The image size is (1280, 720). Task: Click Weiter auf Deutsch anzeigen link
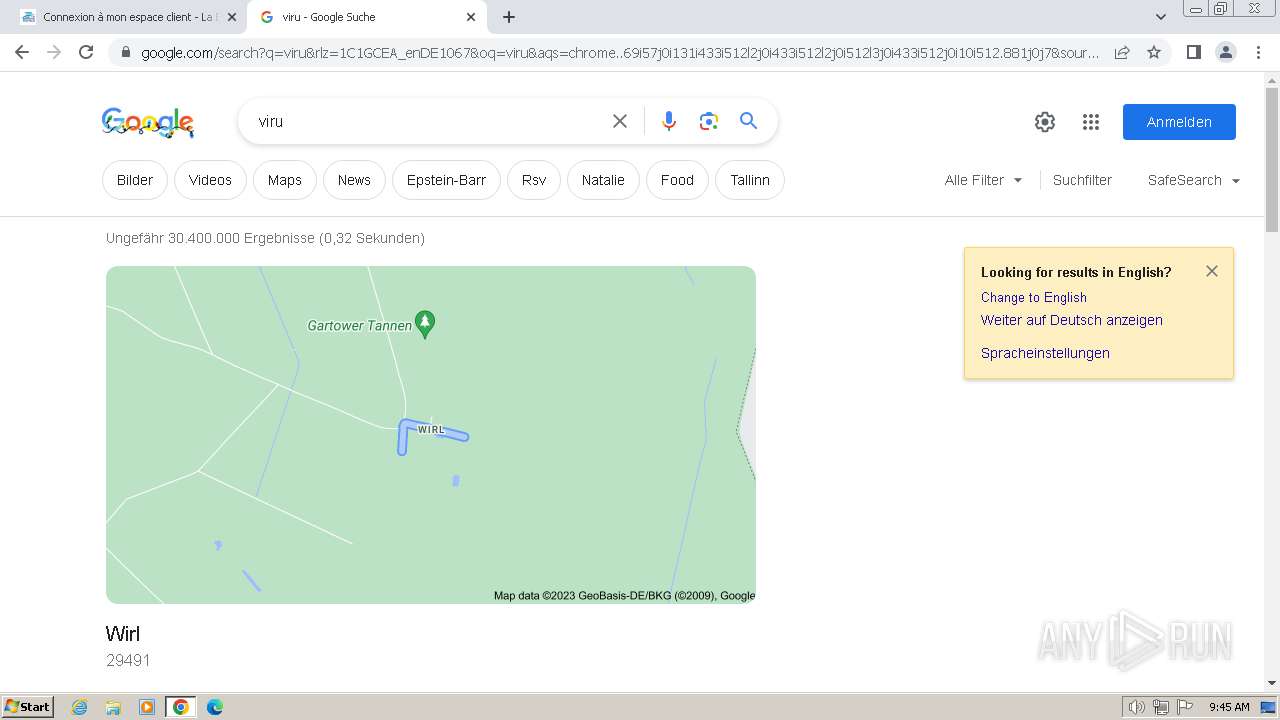pos(1071,320)
